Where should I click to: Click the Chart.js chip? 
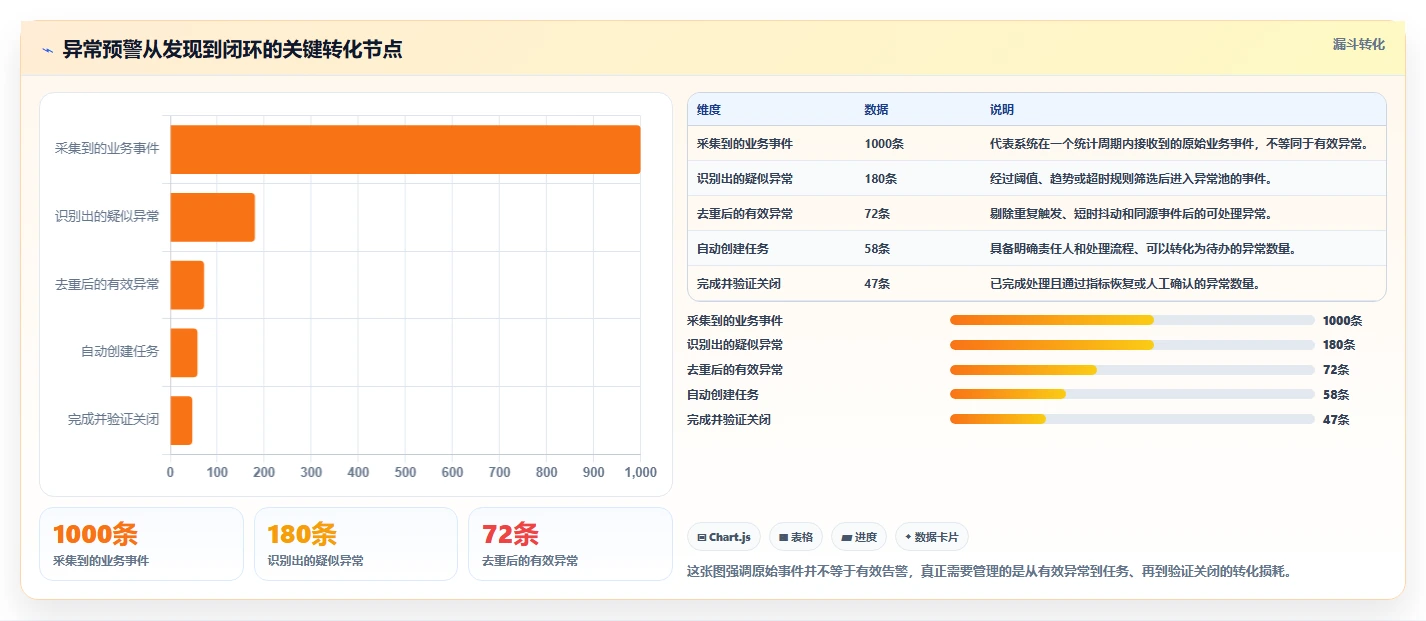click(724, 537)
